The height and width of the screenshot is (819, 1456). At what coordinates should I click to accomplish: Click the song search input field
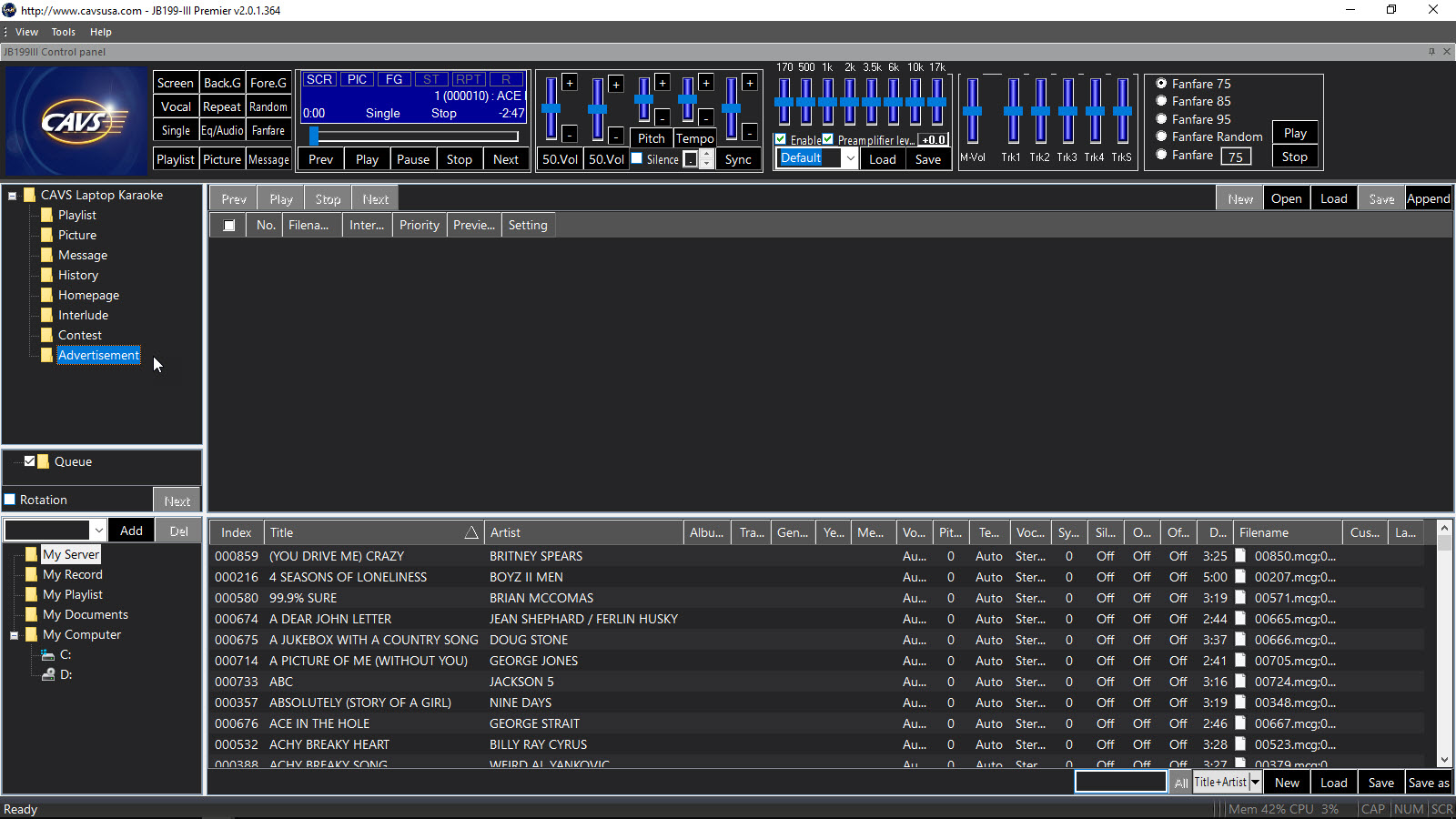click(1120, 782)
